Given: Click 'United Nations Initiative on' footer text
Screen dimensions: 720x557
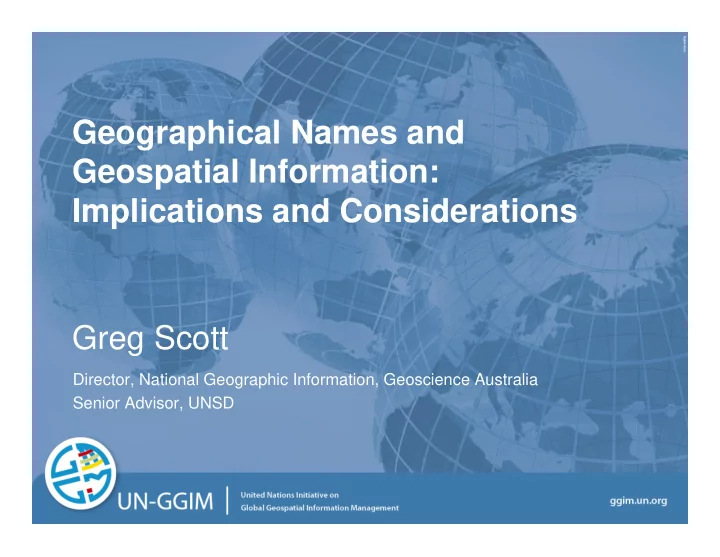Looking at the screenshot, I should click(290, 495).
